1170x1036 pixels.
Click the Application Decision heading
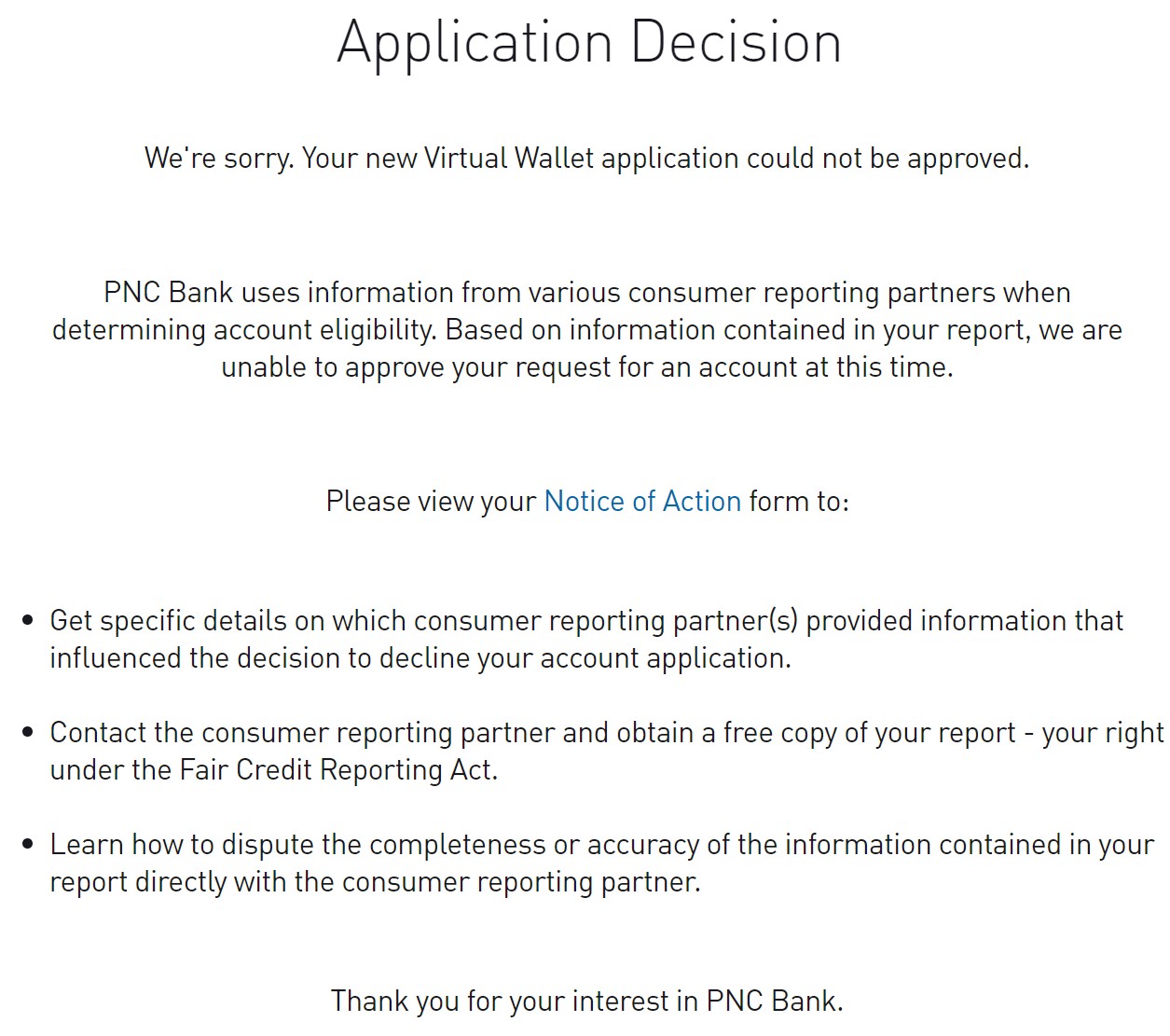tap(589, 43)
